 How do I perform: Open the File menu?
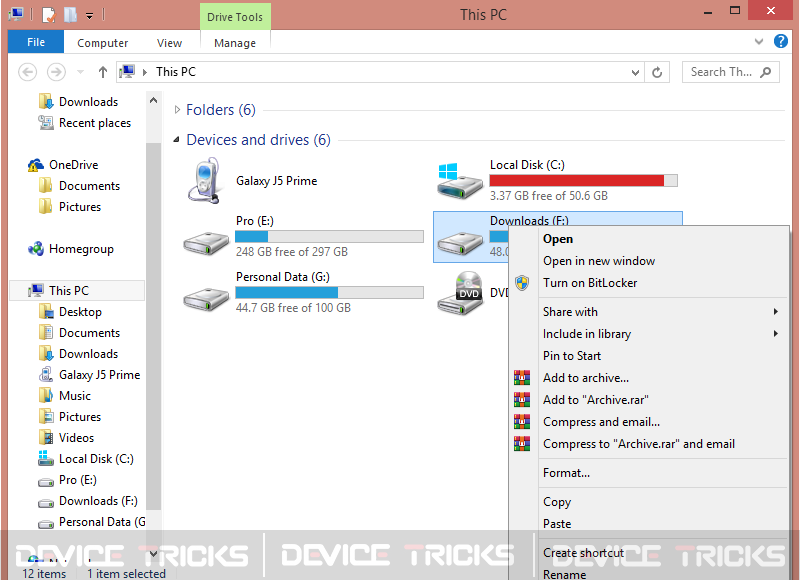pos(36,42)
